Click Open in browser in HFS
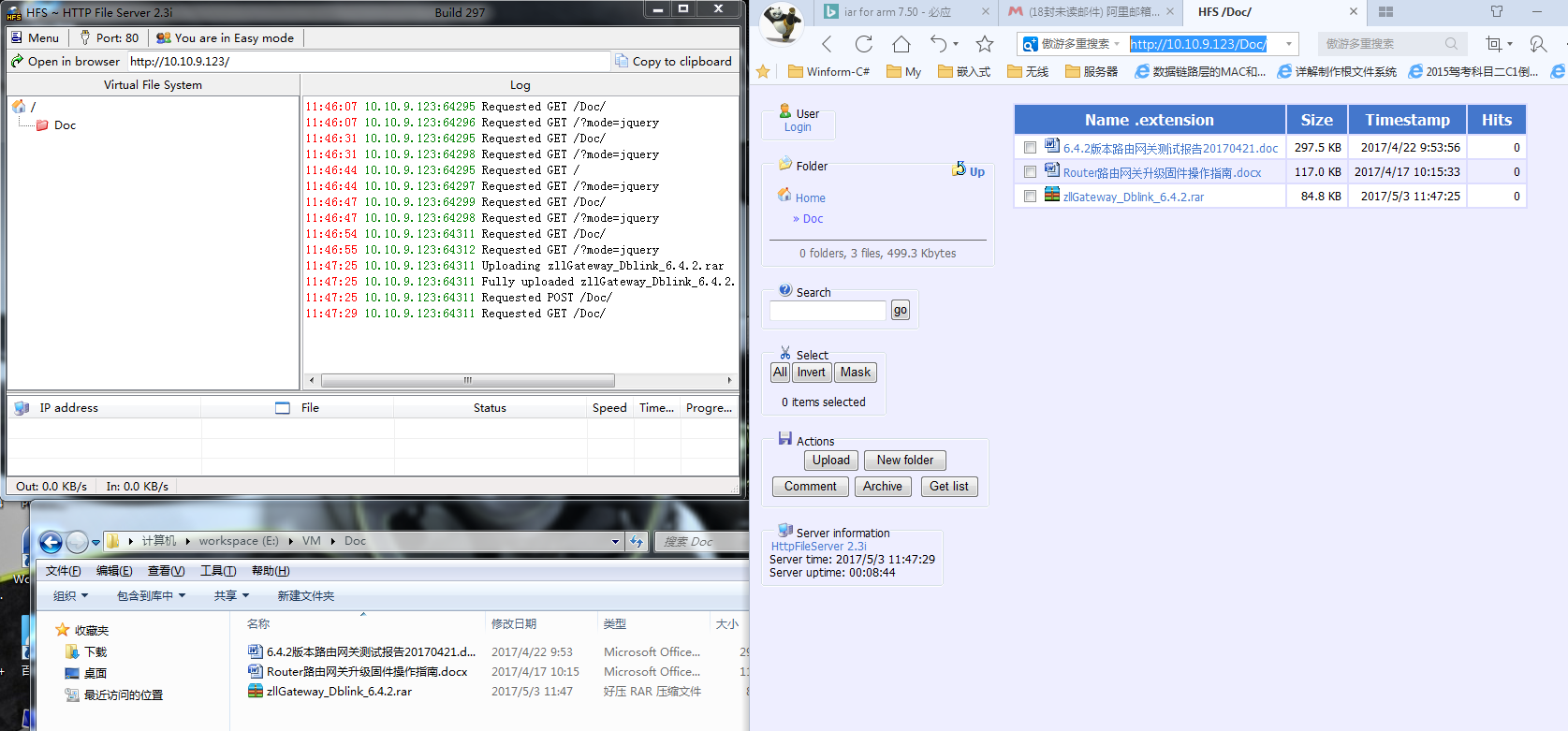1568x731 pixels. click(x=66, y=61)
